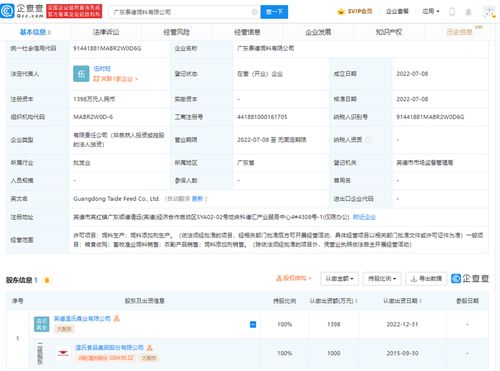Image resolution: width=500 pixels, height=371 pixels.
Task: Open first shareholder company name link
Action: [82, 319]
